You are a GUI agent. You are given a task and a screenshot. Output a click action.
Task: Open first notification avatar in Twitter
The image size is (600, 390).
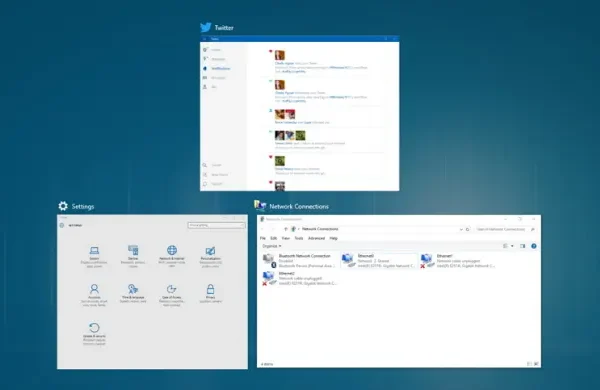click(280, 55)
